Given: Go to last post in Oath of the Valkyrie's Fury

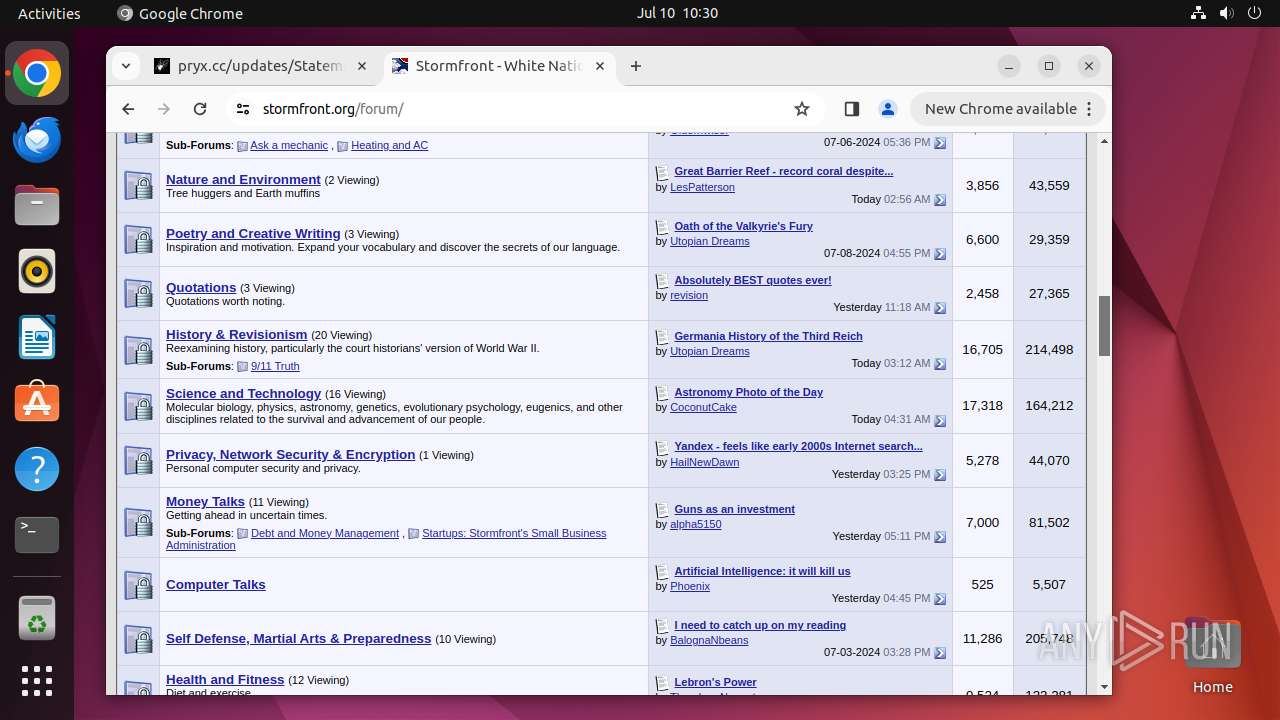Looking at the screenshot, I should (x=940, y=254).
